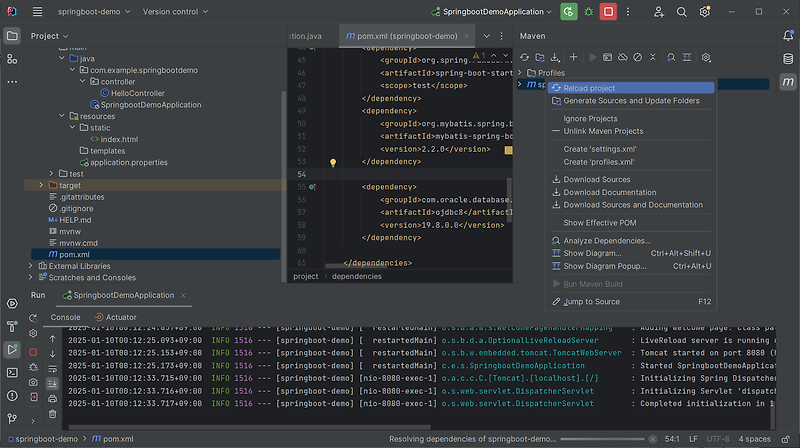Click the Maven reload all projects icon

point(525,58)
